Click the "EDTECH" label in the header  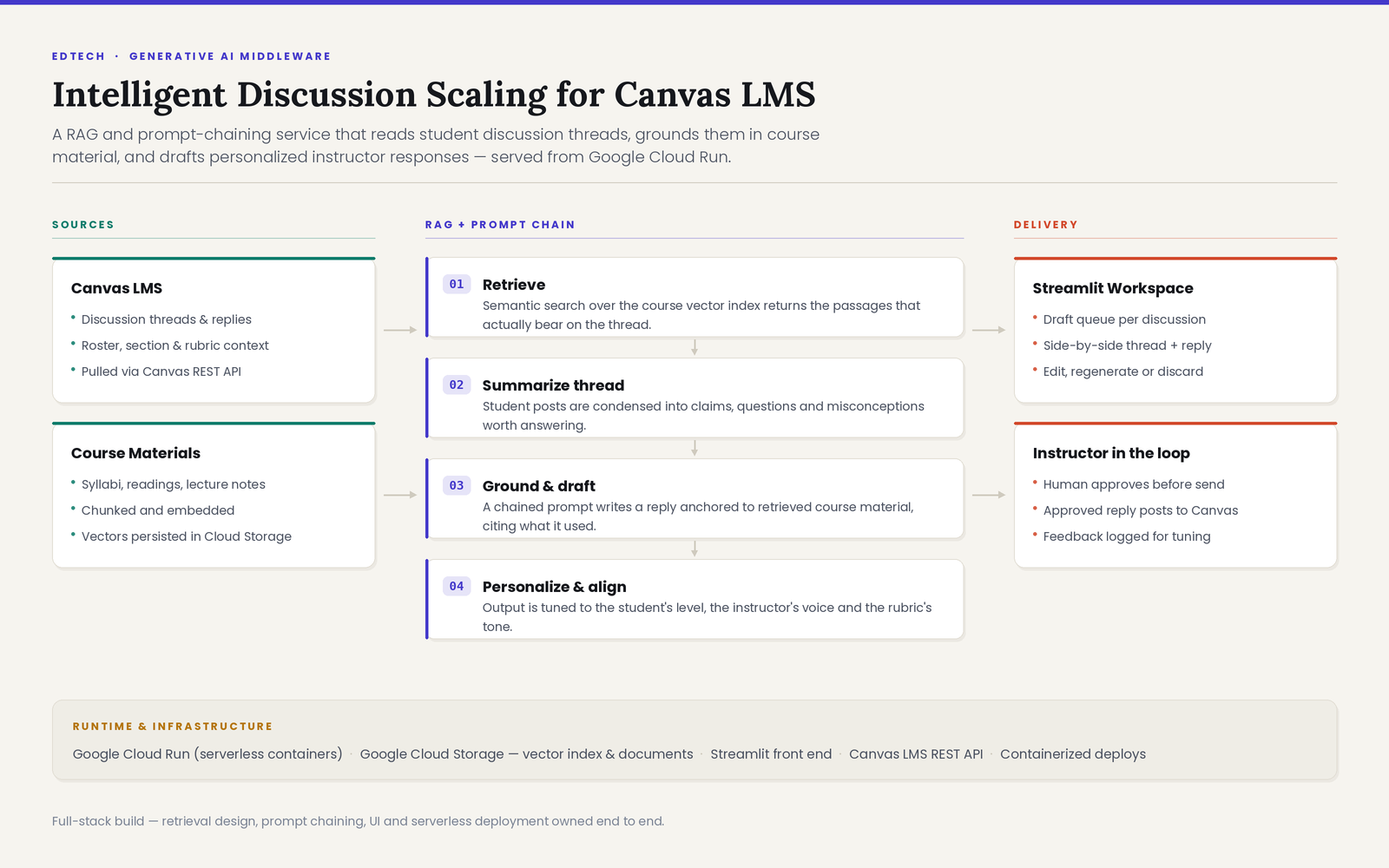pos(78,56)
